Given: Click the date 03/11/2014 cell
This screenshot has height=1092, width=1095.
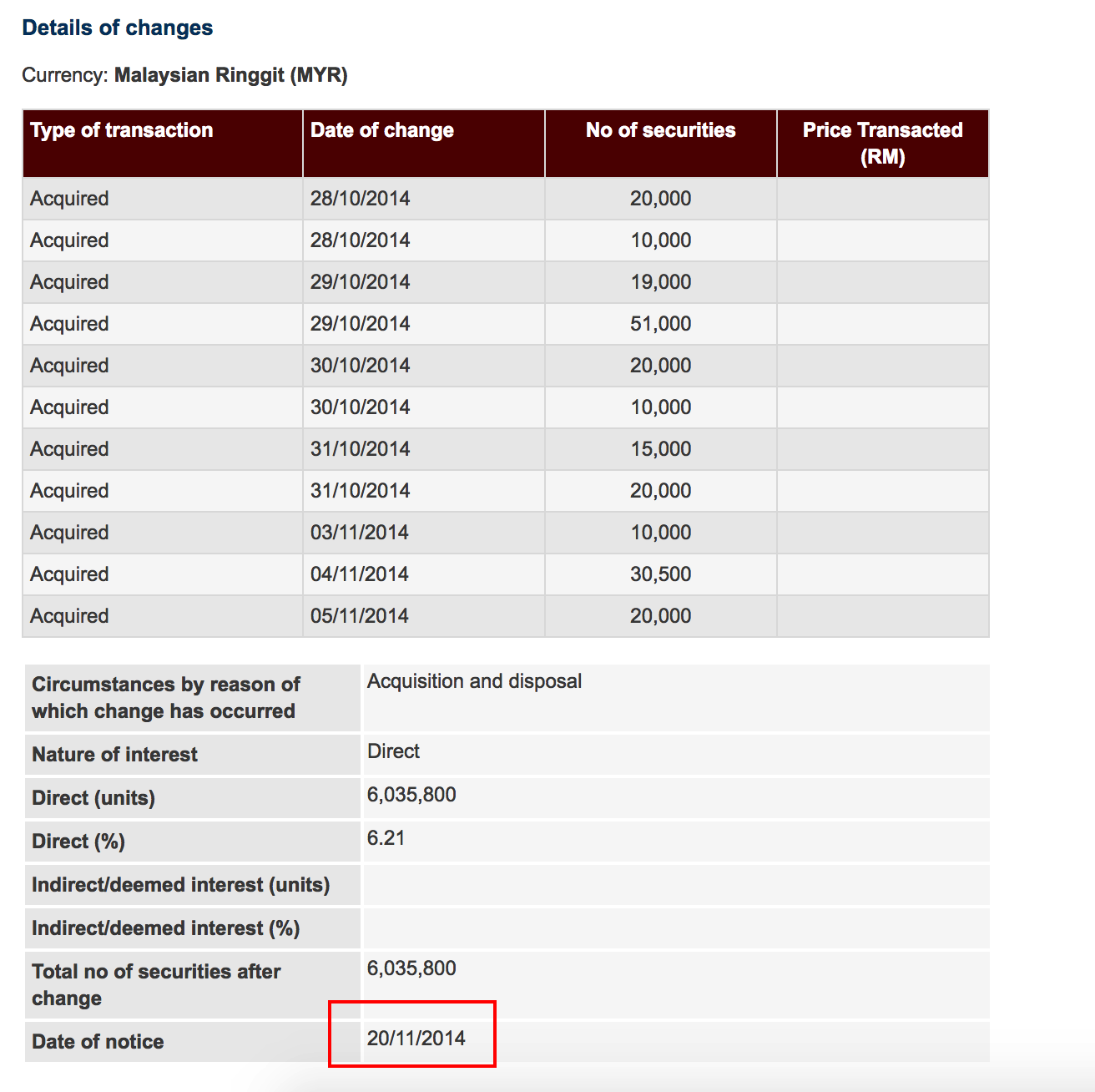Looking at the screenshot, I should [360, 533].
